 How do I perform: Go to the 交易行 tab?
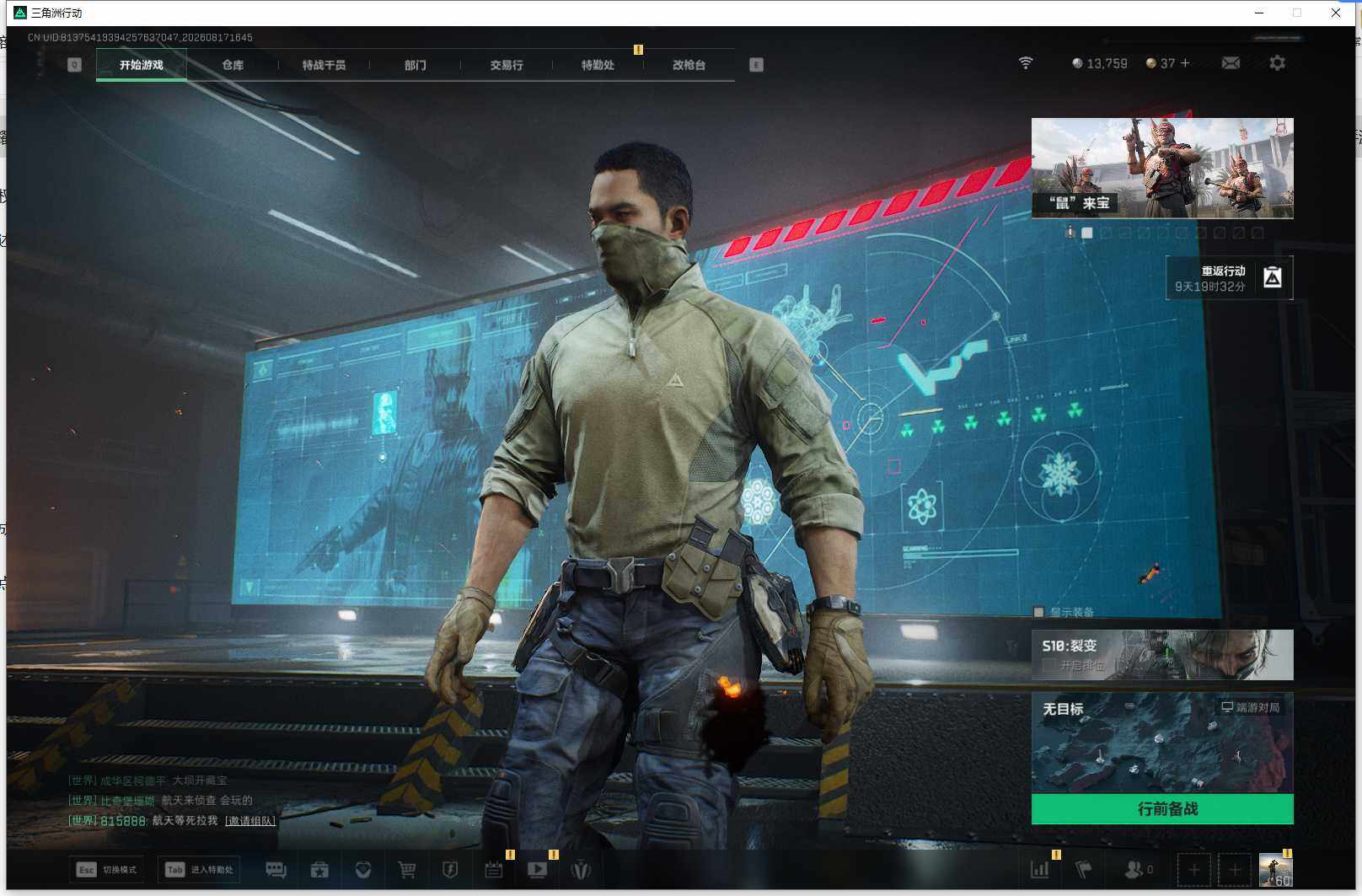(507, 65)
